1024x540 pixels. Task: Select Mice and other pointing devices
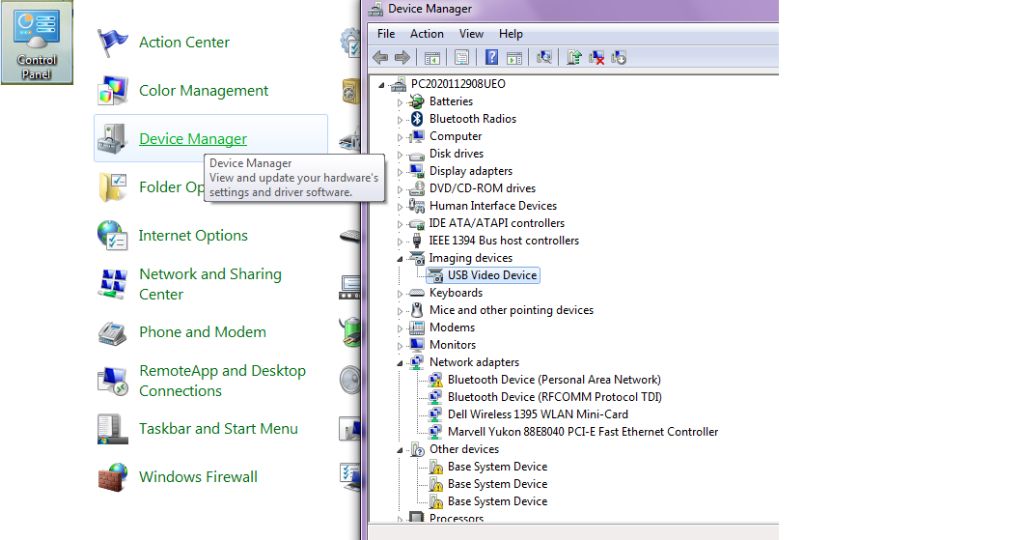[x=511, y=310]
